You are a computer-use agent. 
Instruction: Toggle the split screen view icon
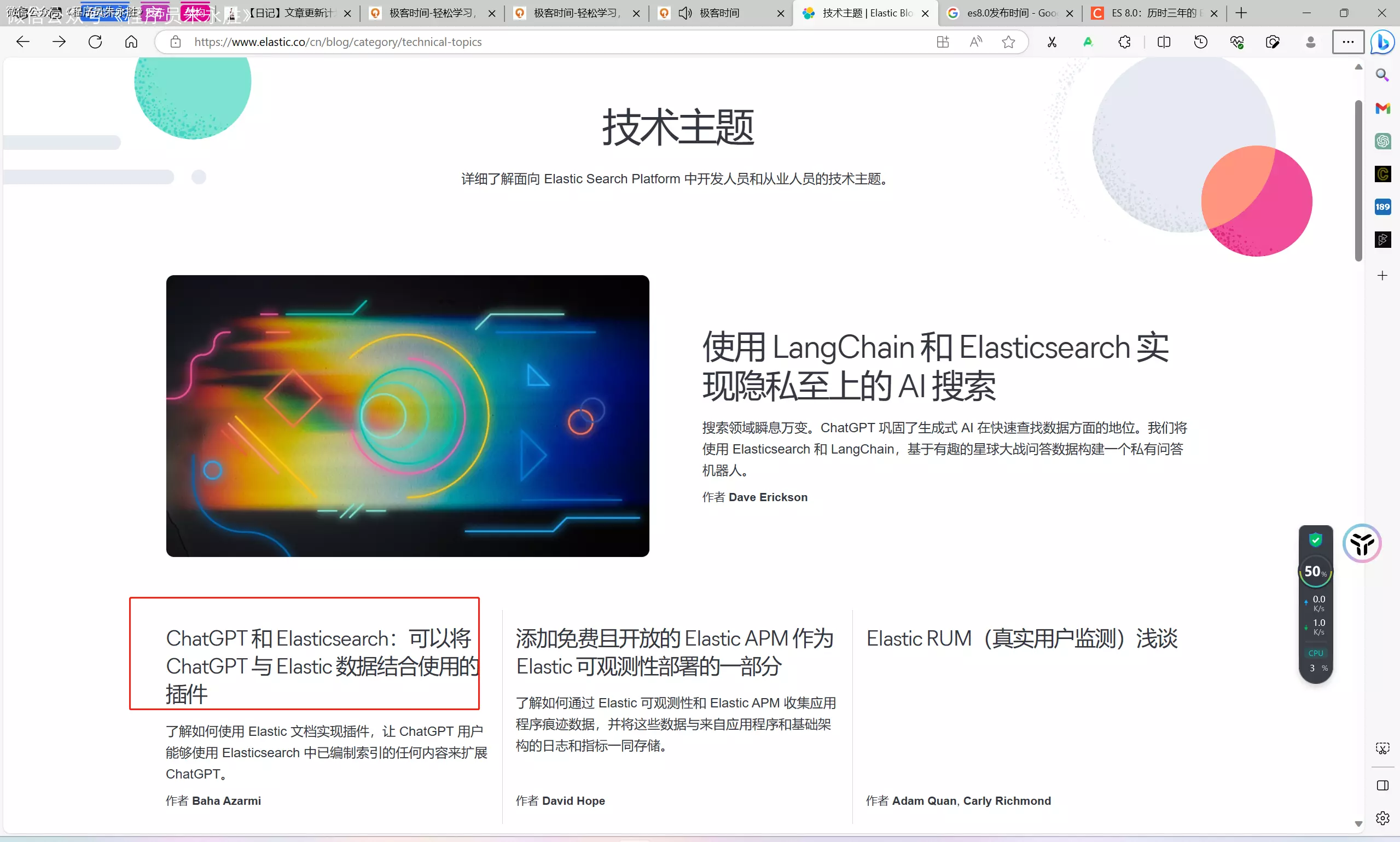point(1164,42)
